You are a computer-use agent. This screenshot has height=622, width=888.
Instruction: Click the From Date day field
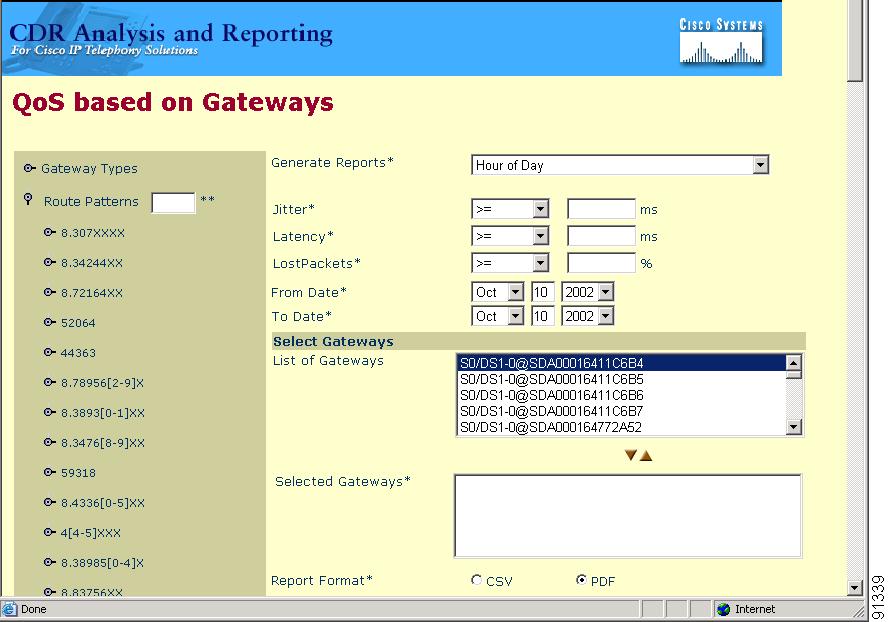coord(543,292)
